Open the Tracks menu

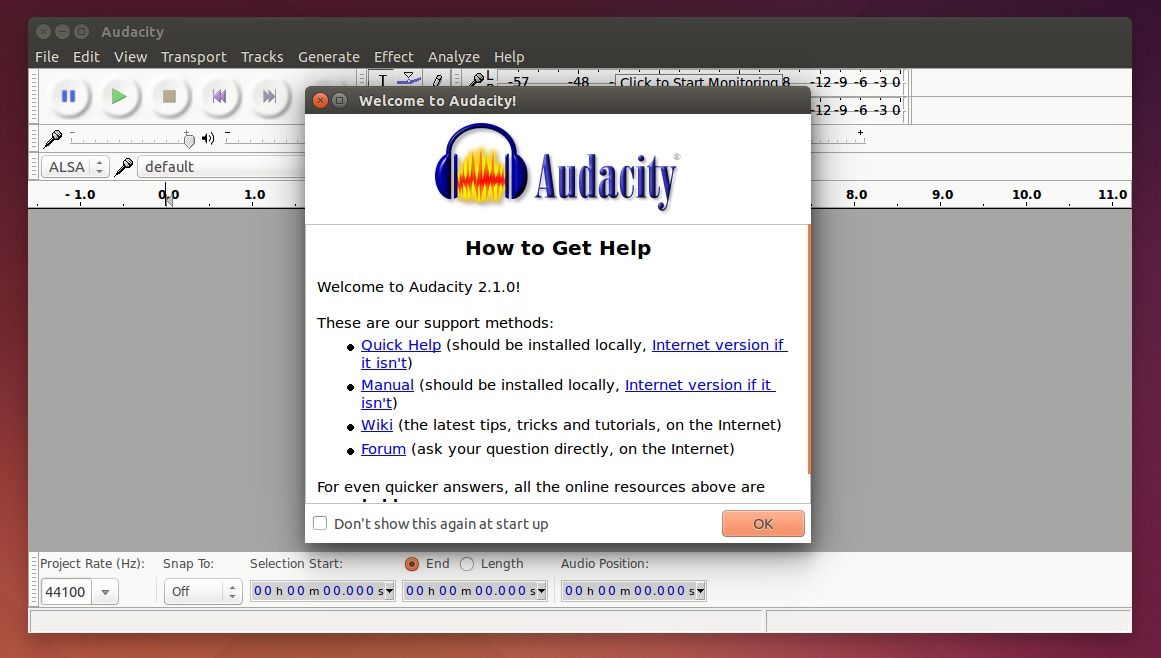click(x=262, y=57)
